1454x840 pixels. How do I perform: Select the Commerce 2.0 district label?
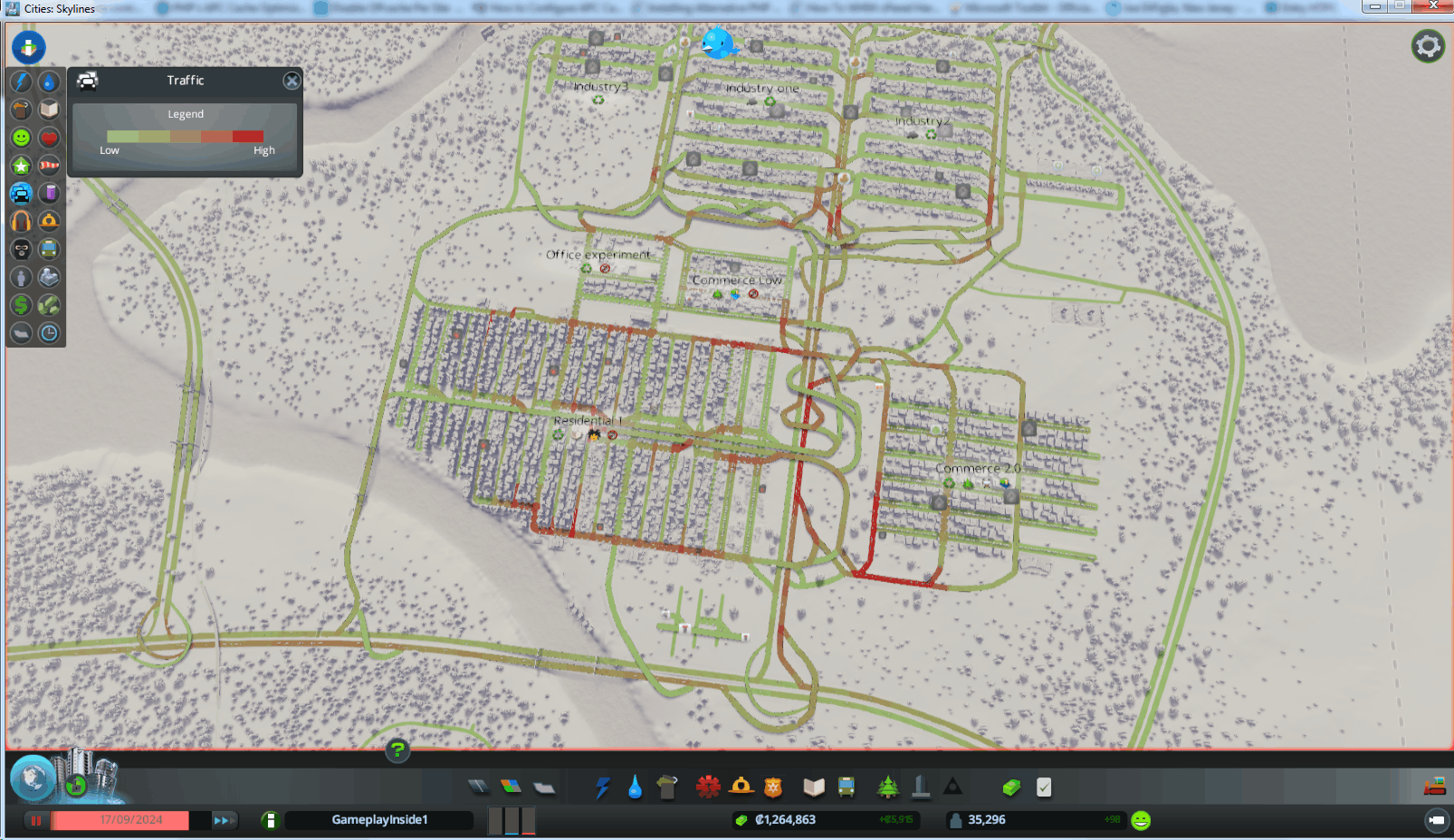click(978, 469)
